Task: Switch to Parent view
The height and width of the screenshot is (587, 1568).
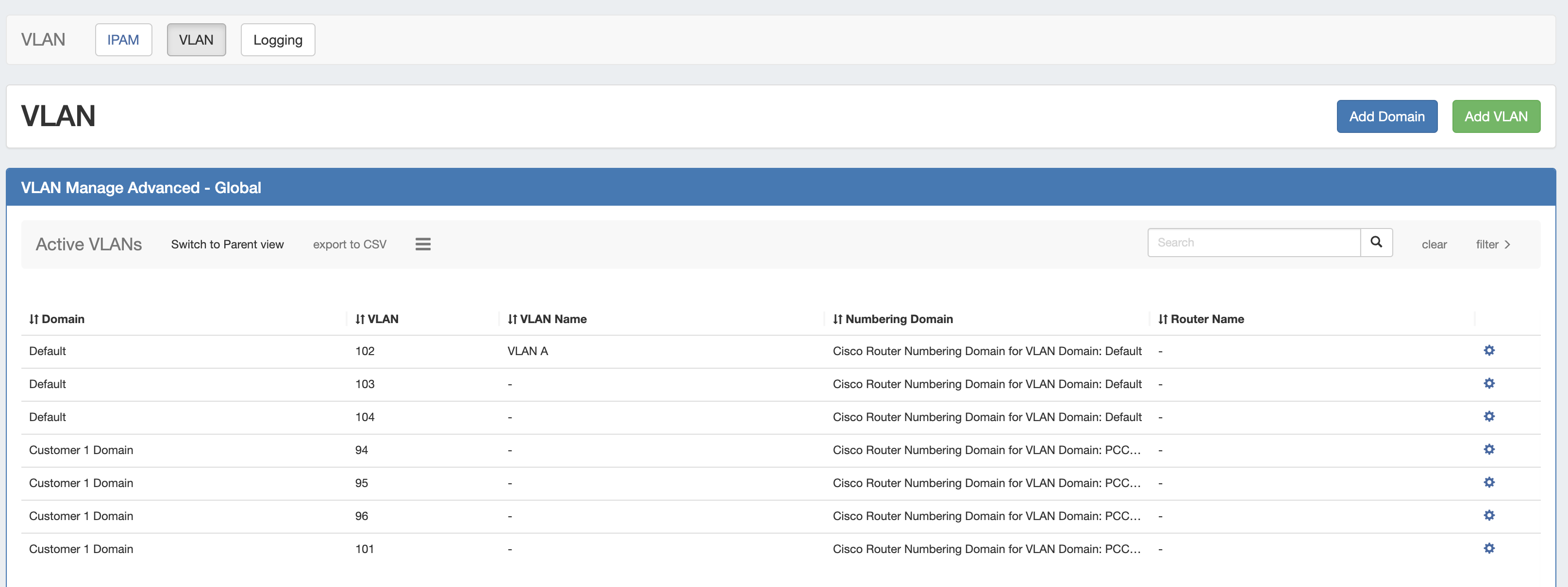Action: tap(227, 244)
